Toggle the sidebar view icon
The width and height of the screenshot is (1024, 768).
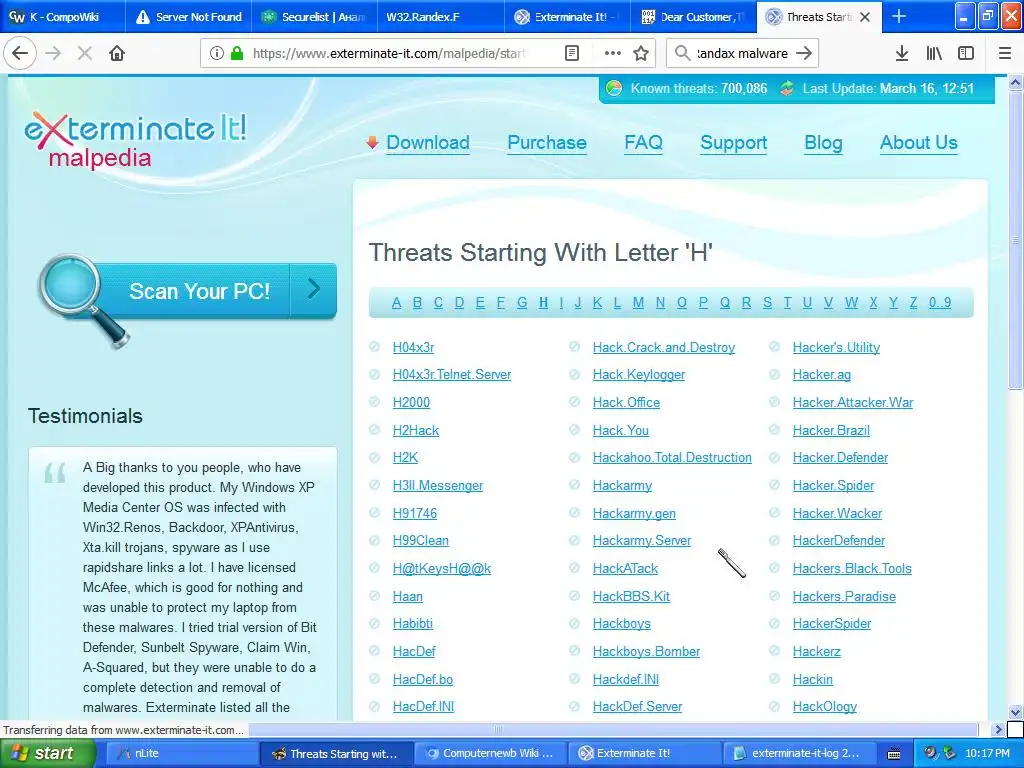[966, 54]
